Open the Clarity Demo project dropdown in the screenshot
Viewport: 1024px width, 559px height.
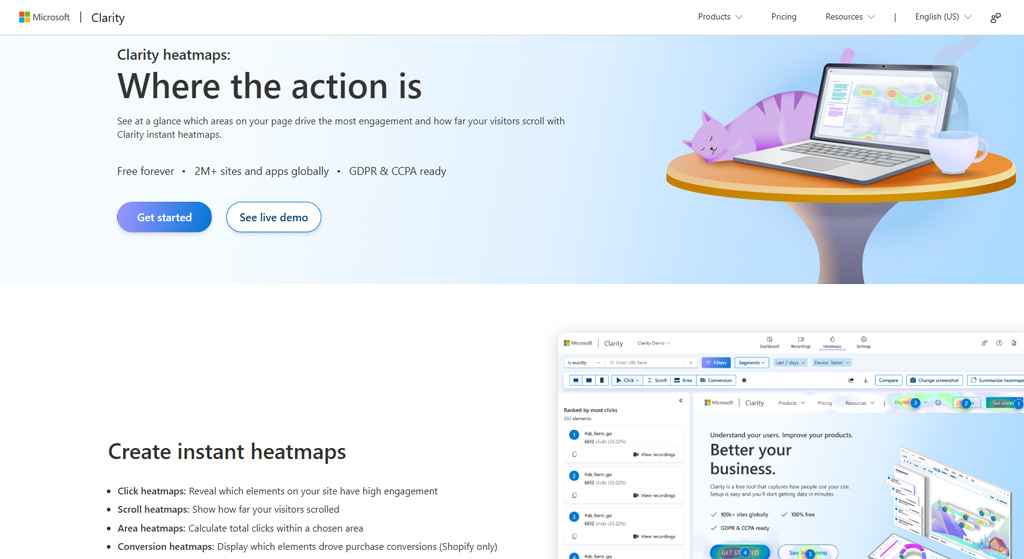click(x=654, y=343)
